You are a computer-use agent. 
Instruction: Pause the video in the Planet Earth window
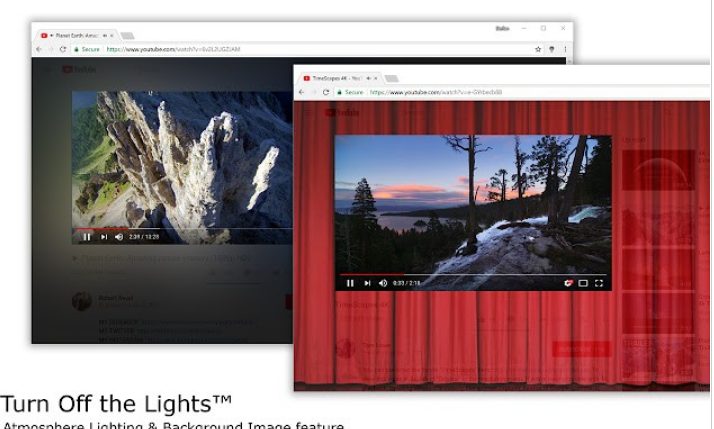coord(87,237)
